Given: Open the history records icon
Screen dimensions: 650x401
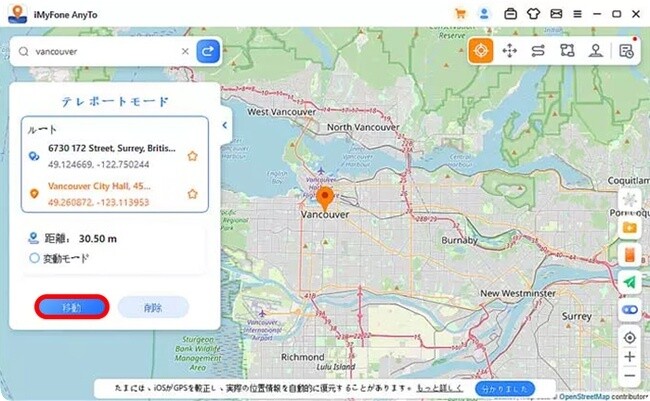Looking at the screenshot, I should pos(626,51).
